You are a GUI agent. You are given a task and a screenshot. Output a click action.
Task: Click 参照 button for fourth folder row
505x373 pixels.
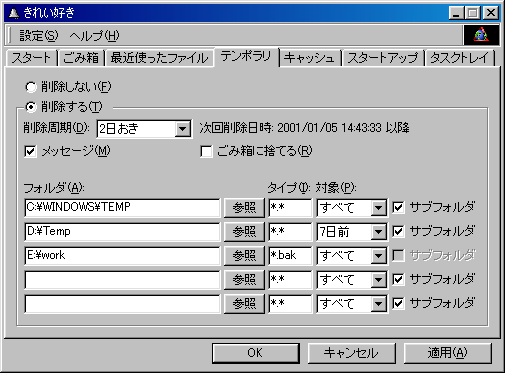(244, 280)
